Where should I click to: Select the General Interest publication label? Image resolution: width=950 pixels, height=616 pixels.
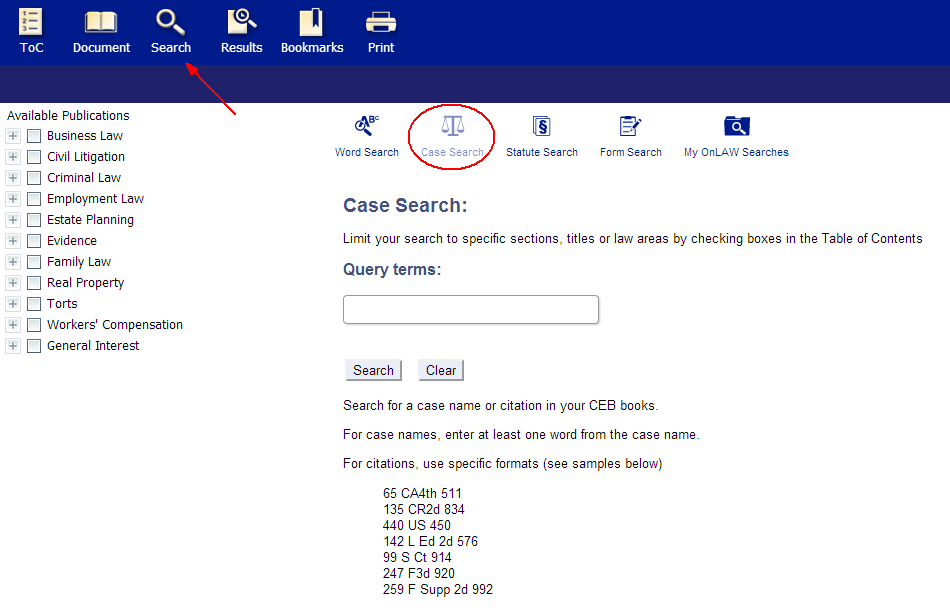(93, 346)
